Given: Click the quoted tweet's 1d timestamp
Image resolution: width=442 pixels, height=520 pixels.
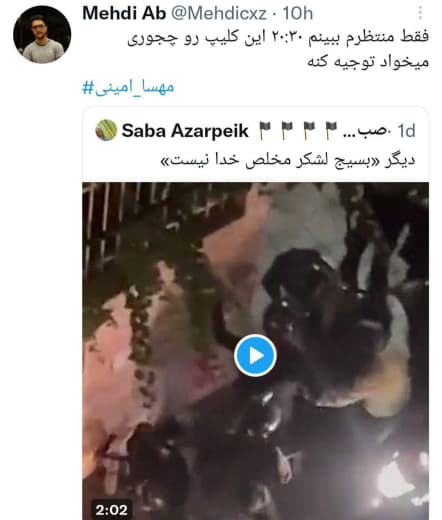Looking at the screenshot, I should (x=406, y=131).
